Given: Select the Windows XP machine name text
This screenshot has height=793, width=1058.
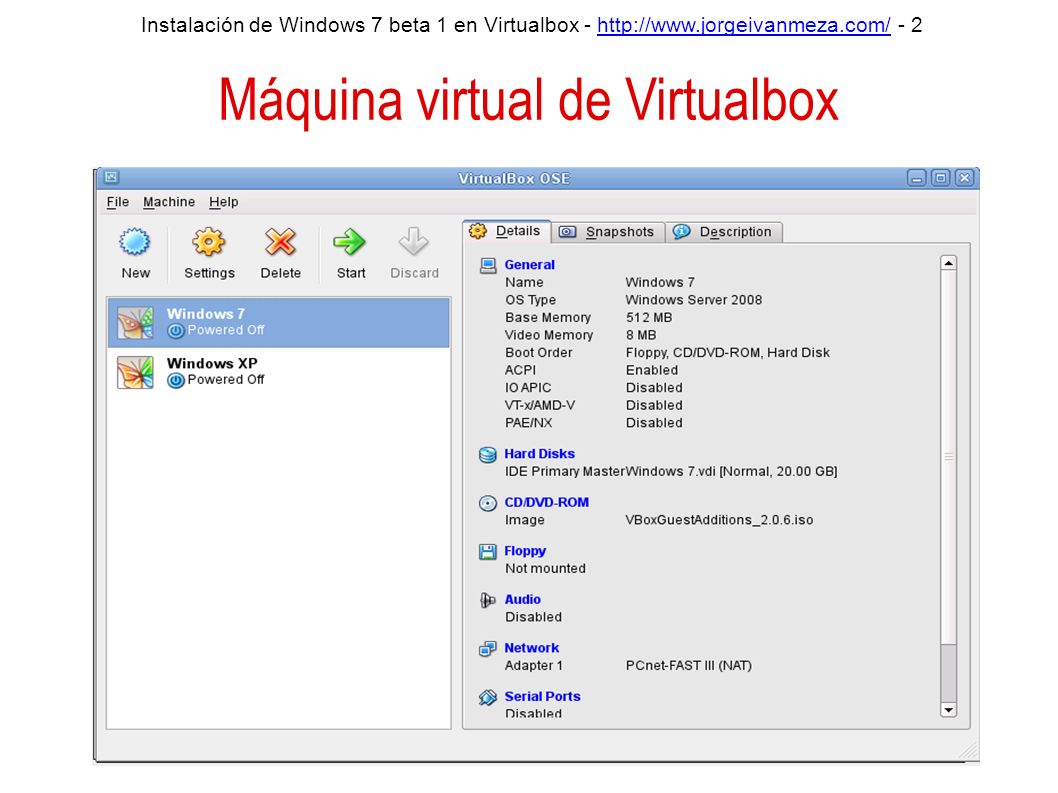Looking at the screenshot, I should (212, 364).
